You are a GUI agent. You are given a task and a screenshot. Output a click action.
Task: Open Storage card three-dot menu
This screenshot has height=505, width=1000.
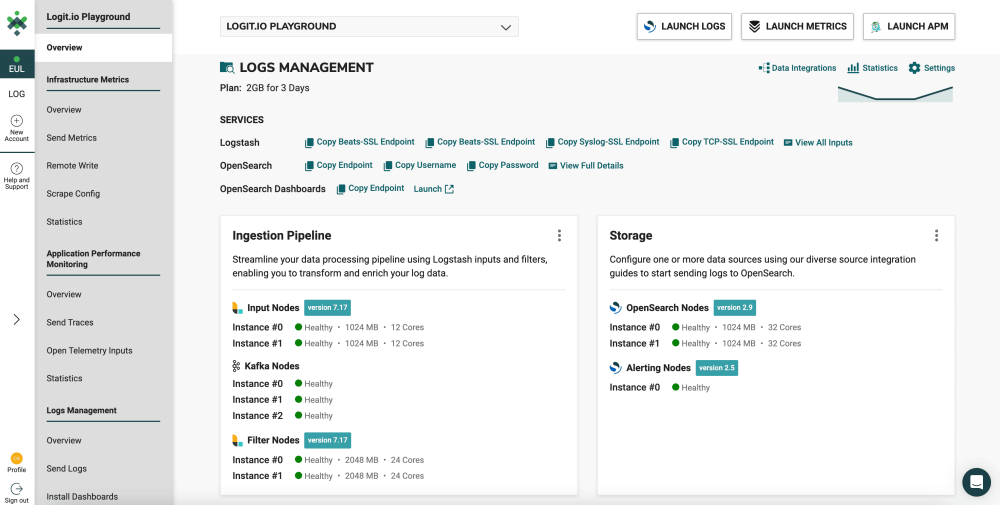click(936, 236)
